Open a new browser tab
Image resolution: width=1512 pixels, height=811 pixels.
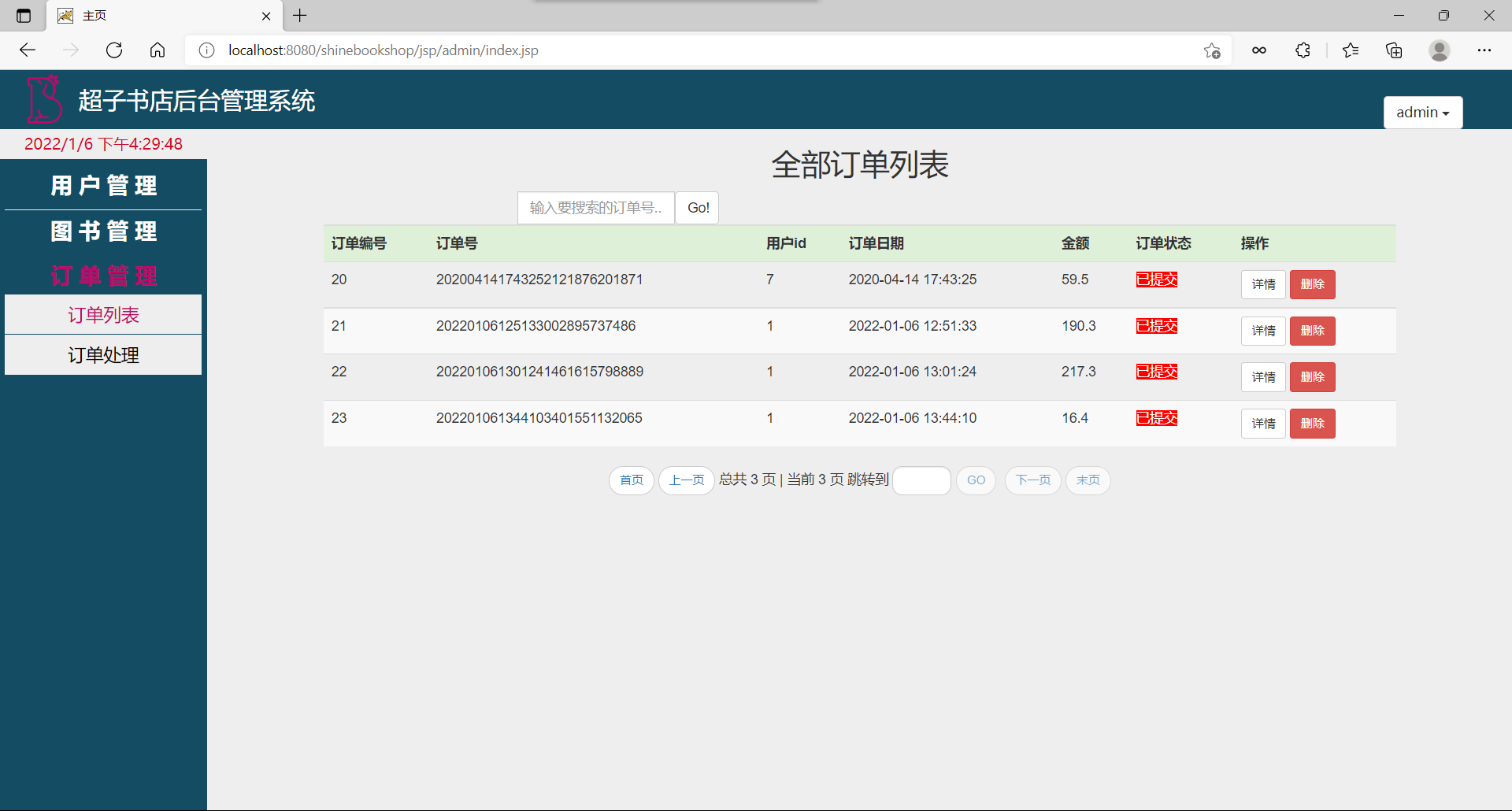click(x=300, y=16)
